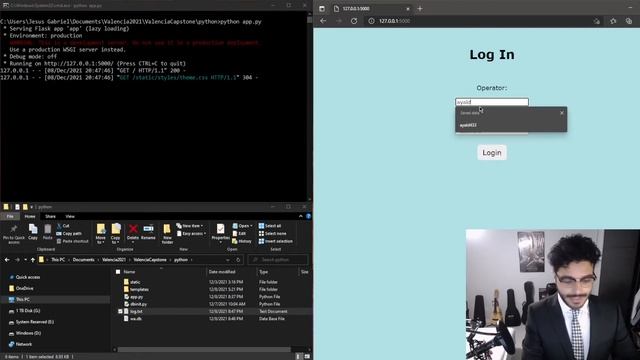Open the browser collections icon
This screenshot has width=640, height=360.
pyautogui.click(x=629, y=21)
